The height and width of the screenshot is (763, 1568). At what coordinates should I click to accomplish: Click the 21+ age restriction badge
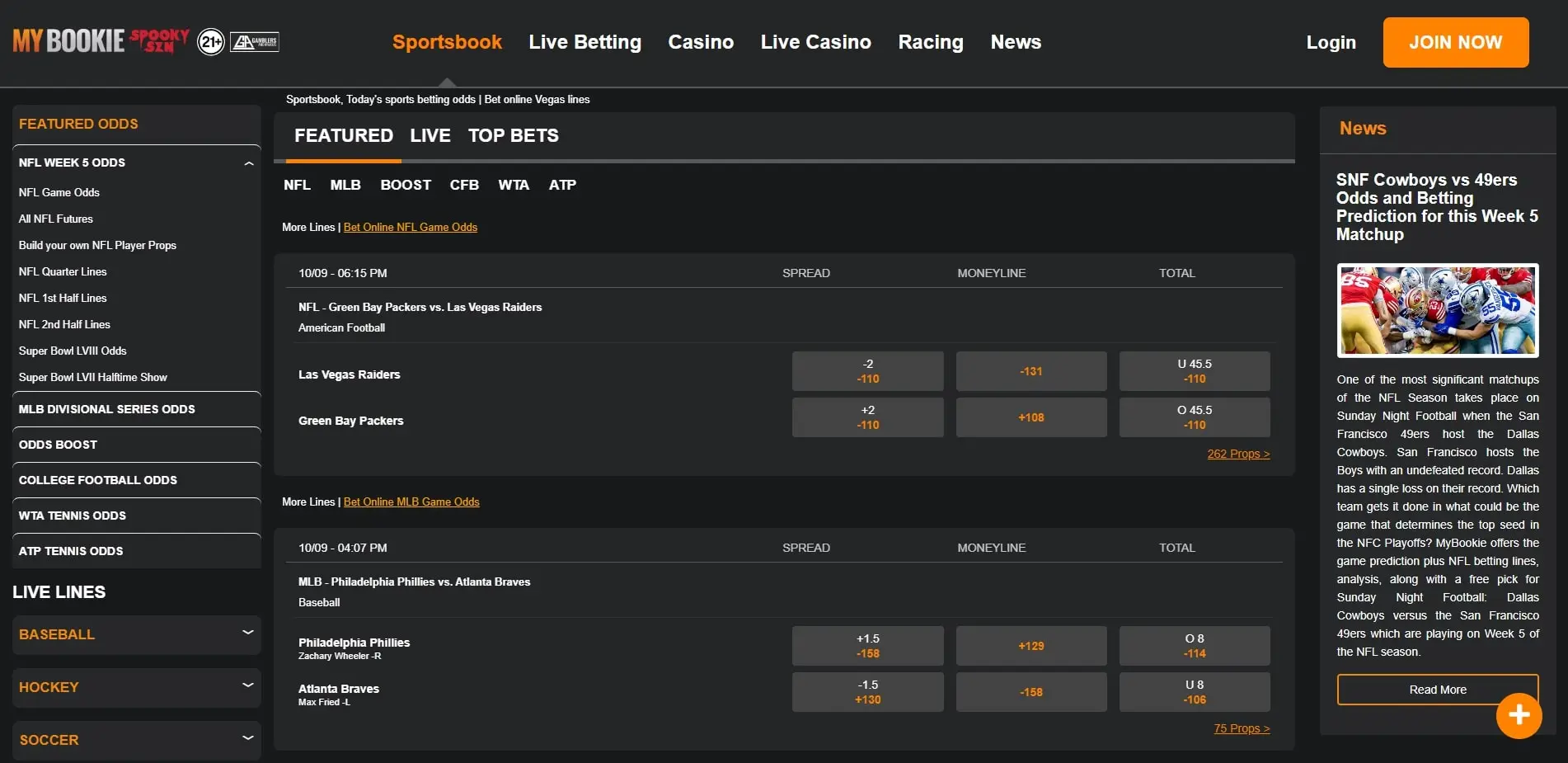(x=210, y=42)
